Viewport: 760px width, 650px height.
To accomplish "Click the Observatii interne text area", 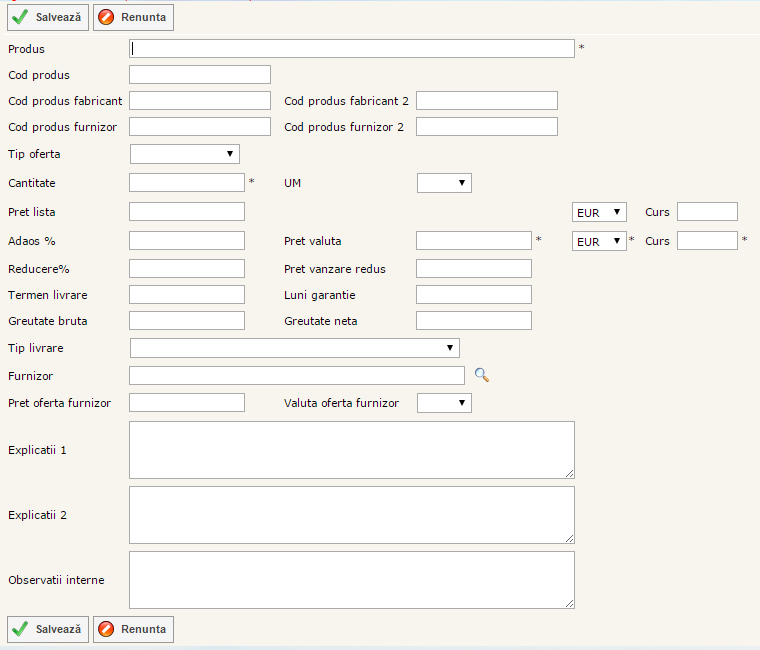I will click(x=352, y=580).
